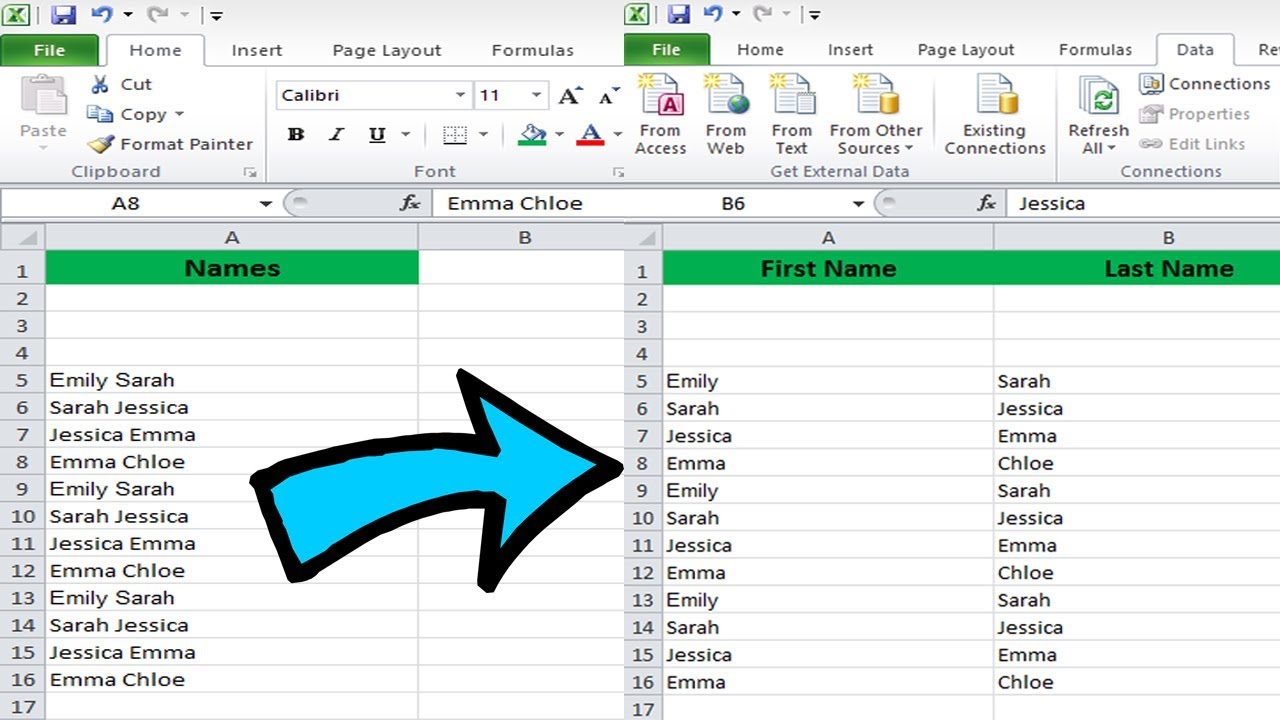
Task: Import data From Text
Action: [x=792, y=114]
